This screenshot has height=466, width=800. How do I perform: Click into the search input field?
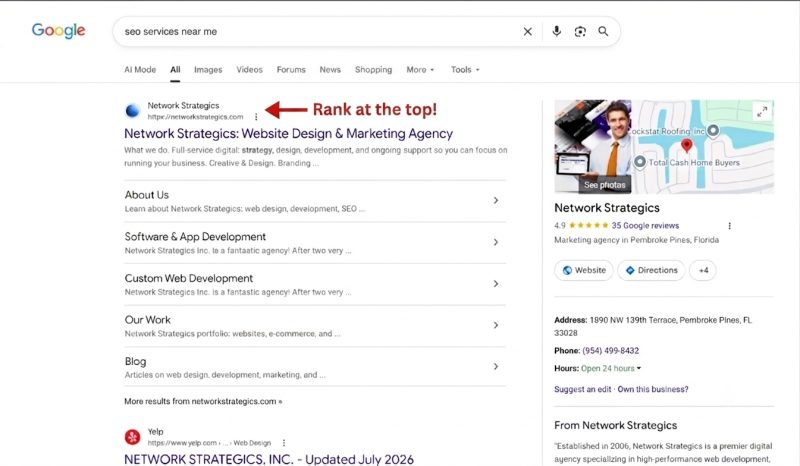[x=316, y=32]
